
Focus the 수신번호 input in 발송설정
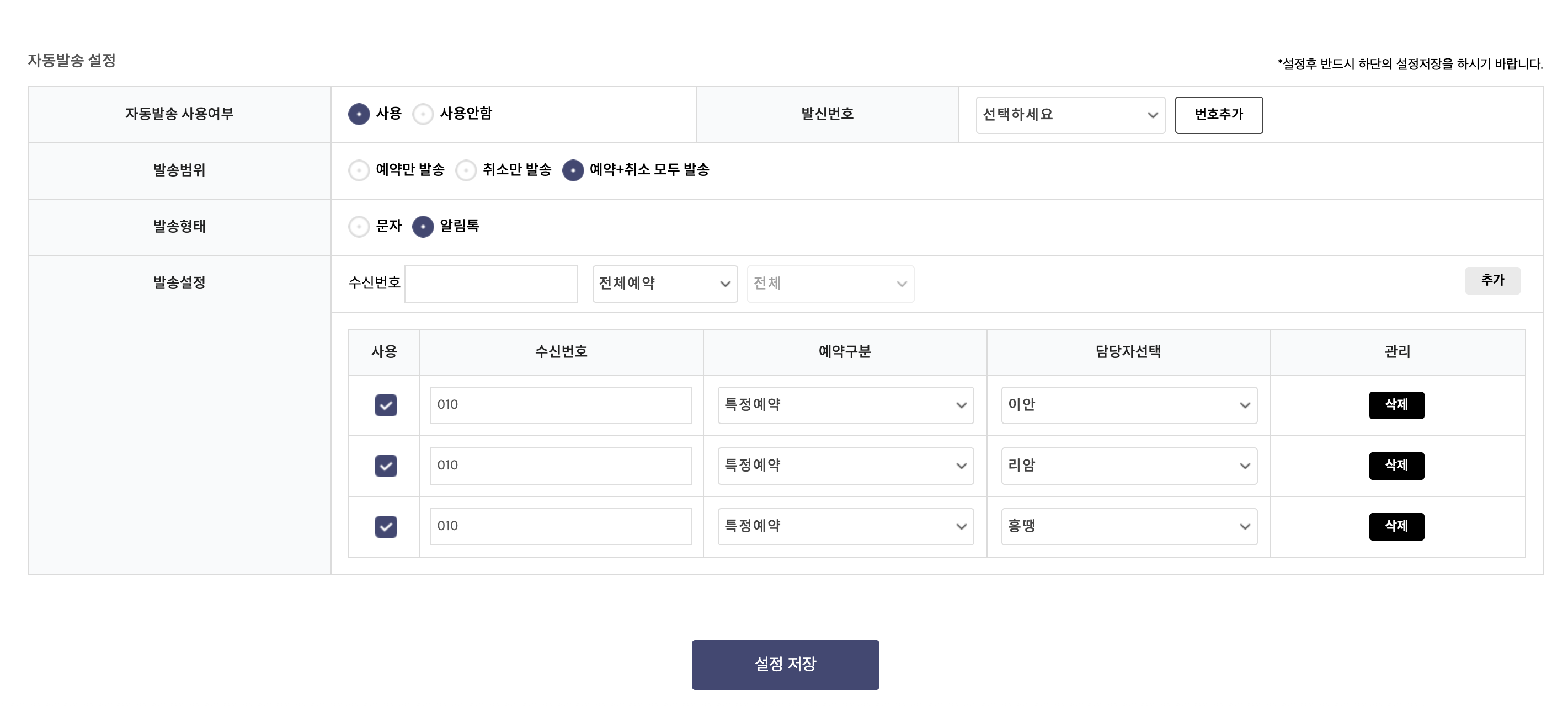click(x=490, y=284)
